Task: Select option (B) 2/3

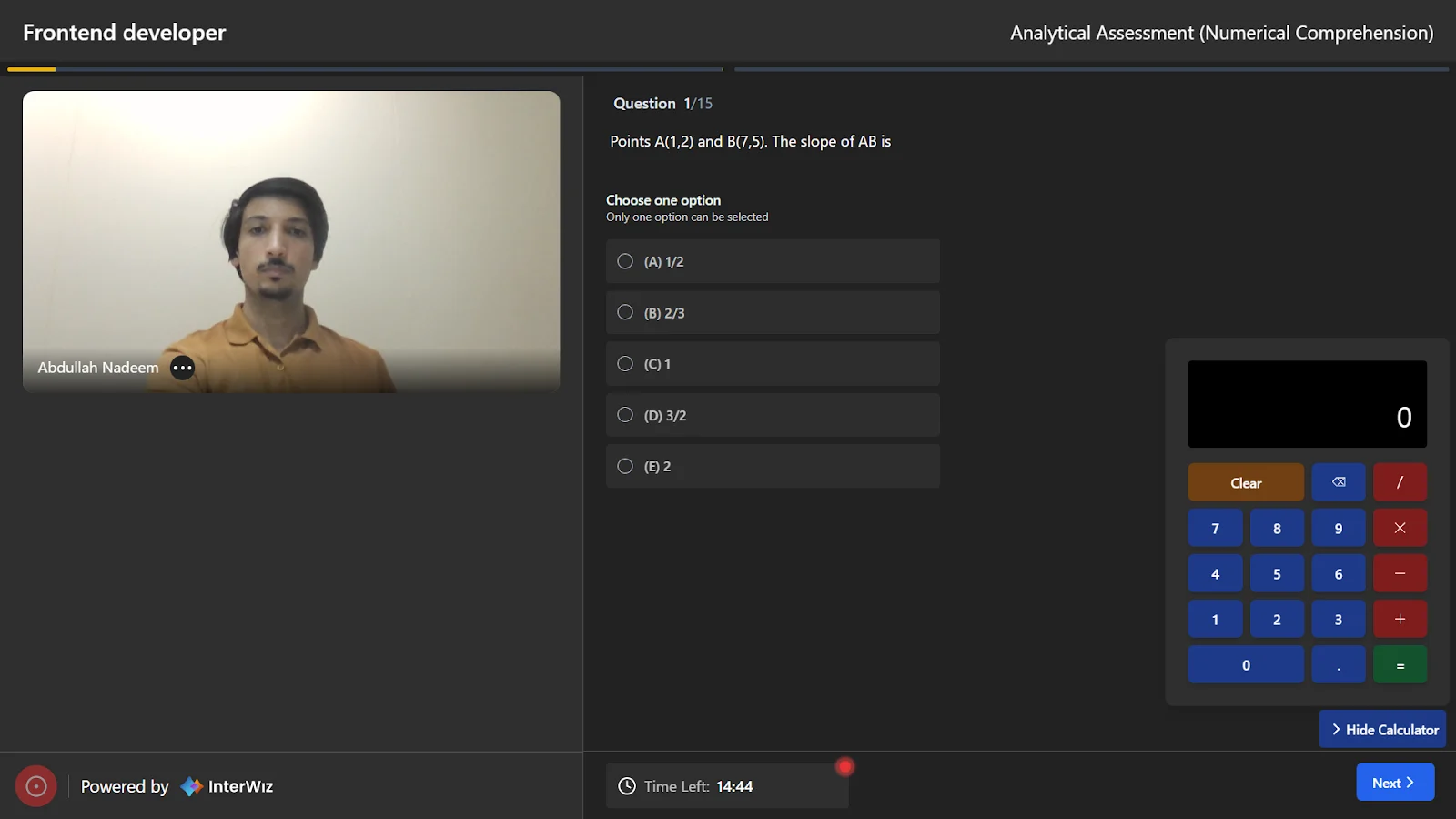Action: (x=773, y=312)
